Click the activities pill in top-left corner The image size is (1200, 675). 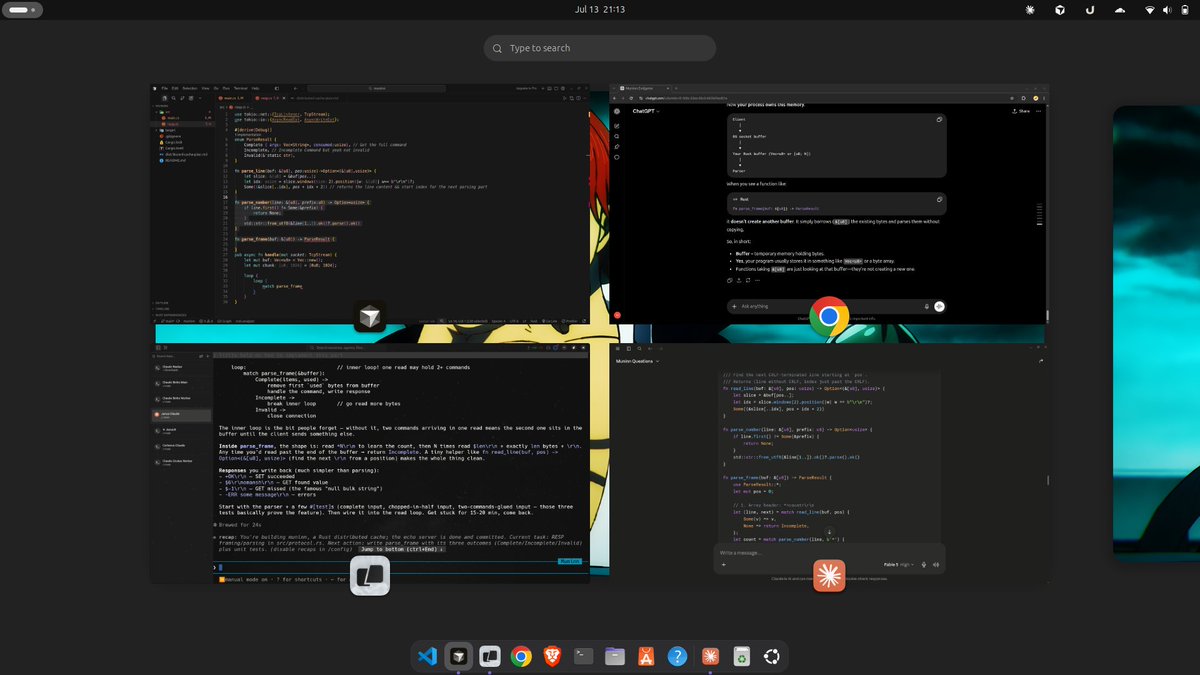tap(22, 9)
